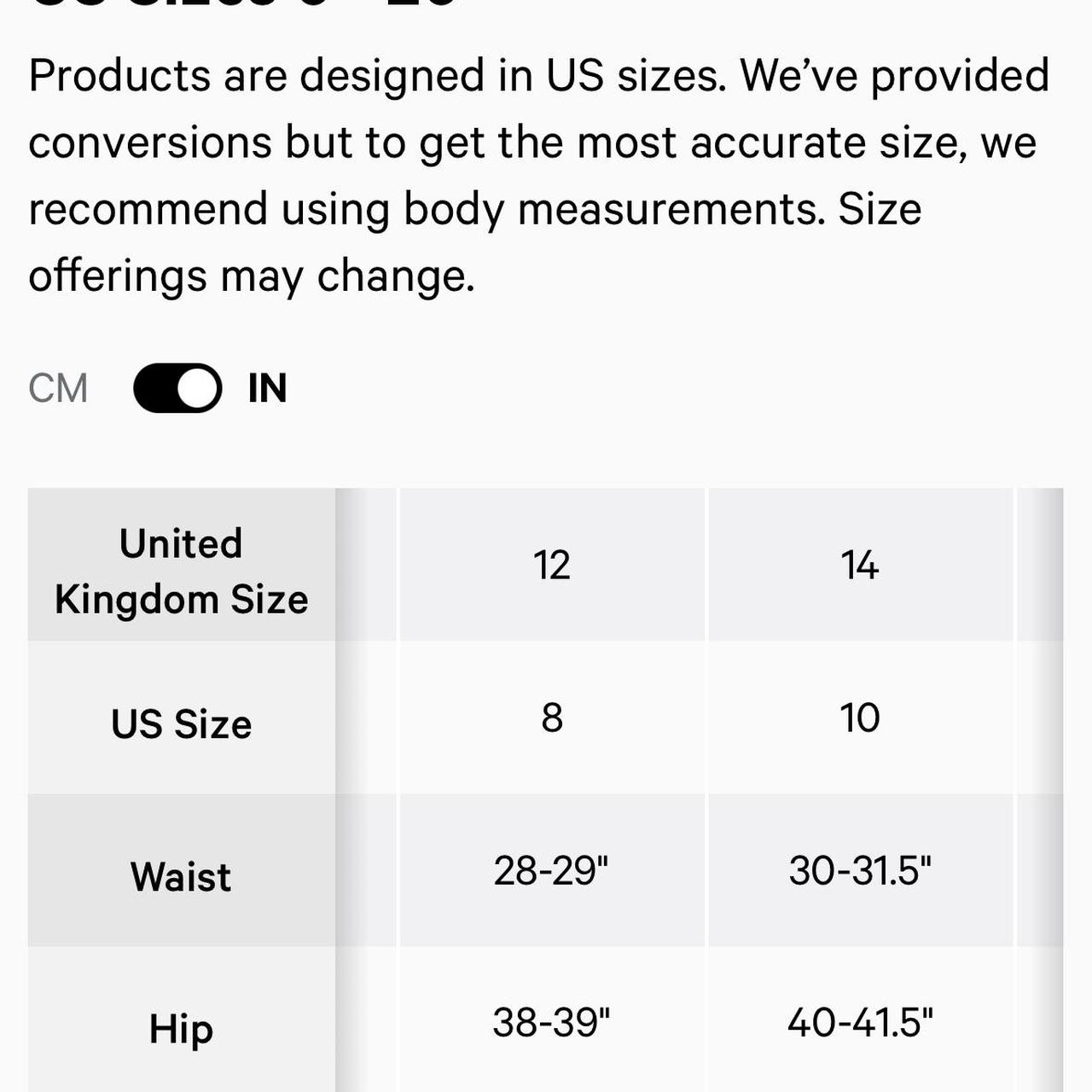Screen dimensions: 1092x1092
Task: Click the 30-31.5" waist measurement
Action: pos(860,870)
